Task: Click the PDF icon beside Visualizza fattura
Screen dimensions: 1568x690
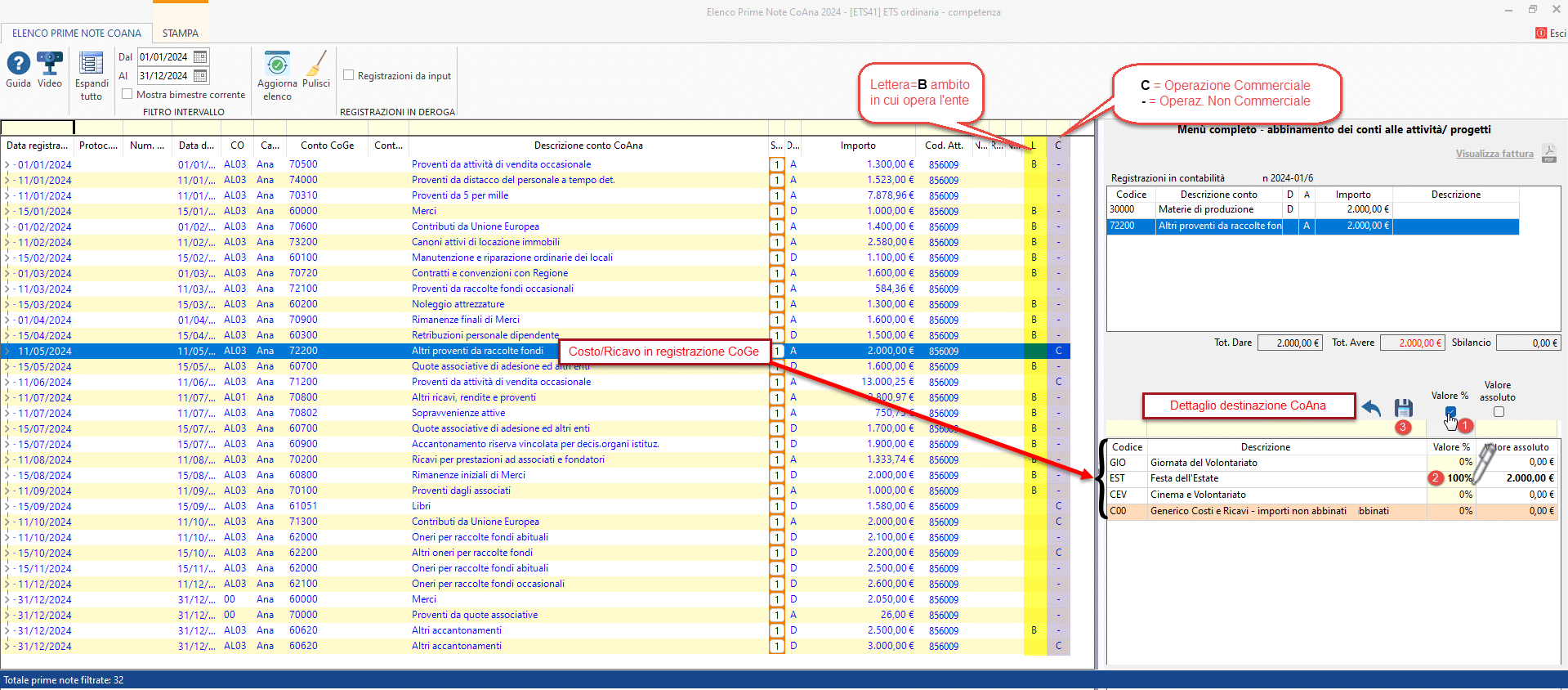Action: pos(1549,153)
